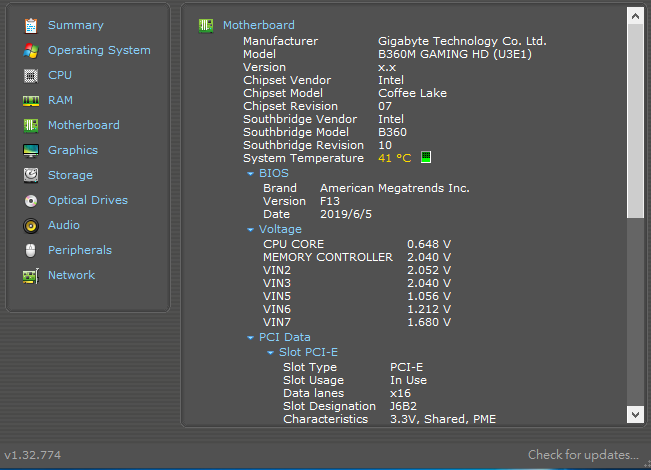Screen dimensions: 651x470
Task: Click the VIN2 voltage value 2.052 V
Action: 429,270
